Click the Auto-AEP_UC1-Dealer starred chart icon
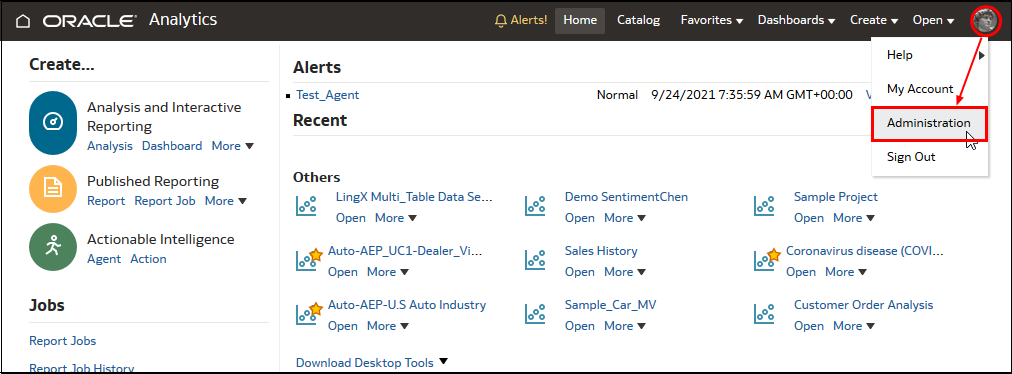Image resolution: width=1012 pixels, height=374 pixels. pos(308,259)
